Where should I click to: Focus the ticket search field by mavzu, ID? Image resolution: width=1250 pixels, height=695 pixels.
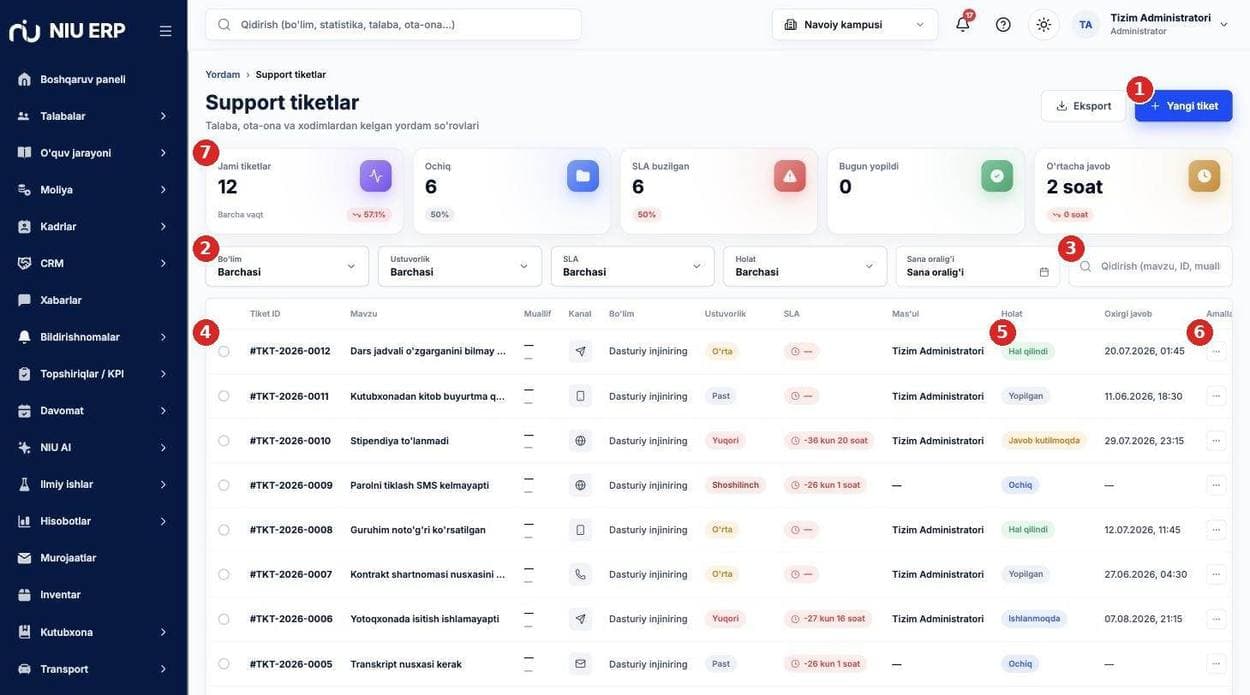[1151, 266]
